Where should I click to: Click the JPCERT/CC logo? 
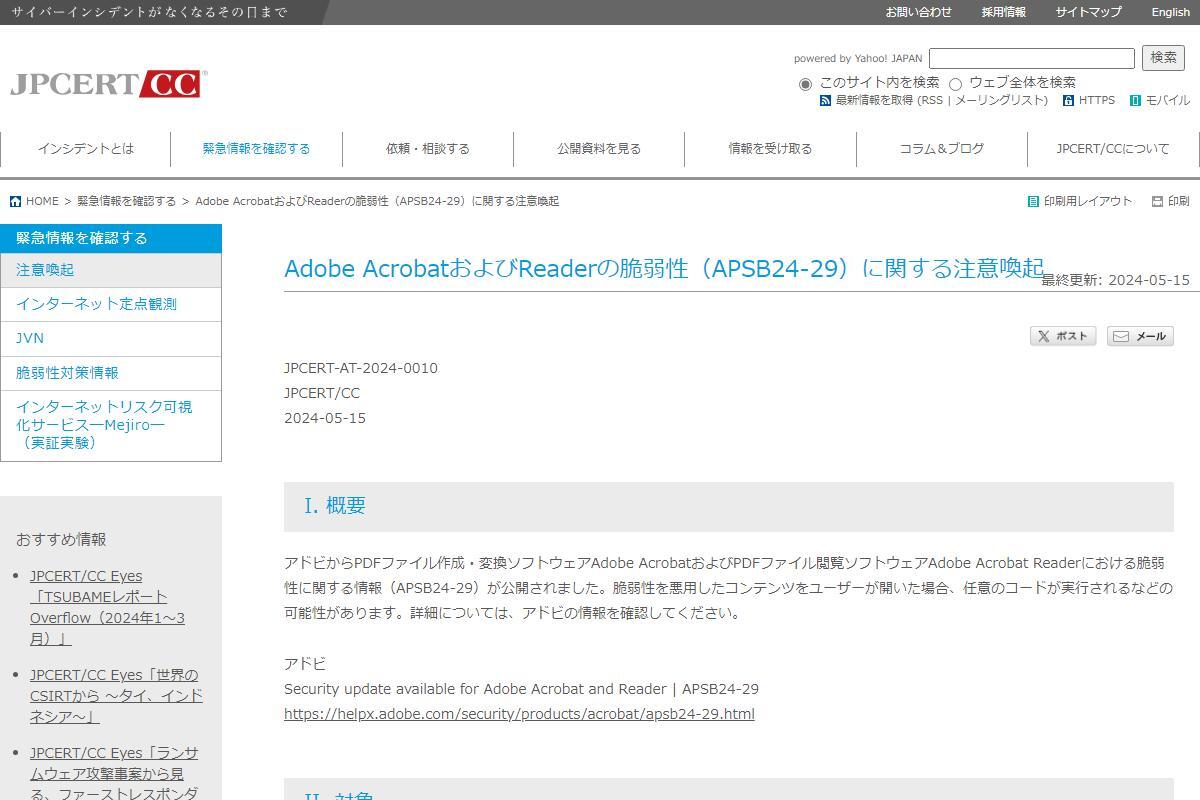click(108, 84)
